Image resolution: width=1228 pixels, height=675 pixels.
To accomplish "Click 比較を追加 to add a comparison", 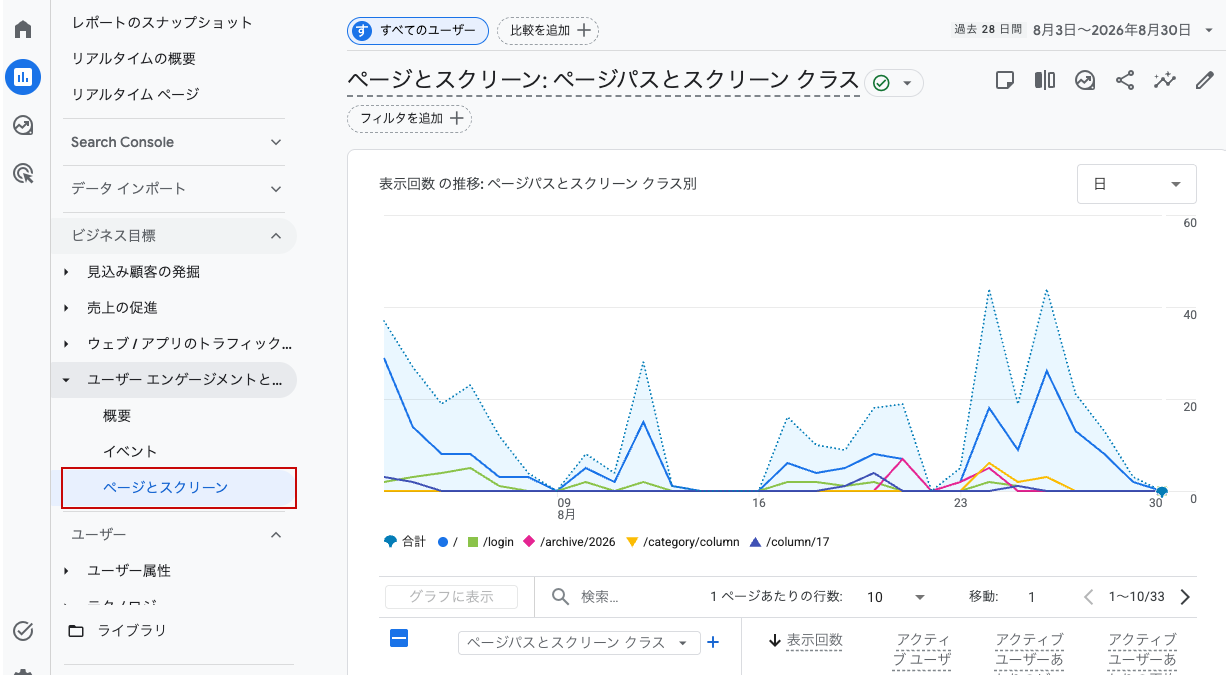I will 548,31.
